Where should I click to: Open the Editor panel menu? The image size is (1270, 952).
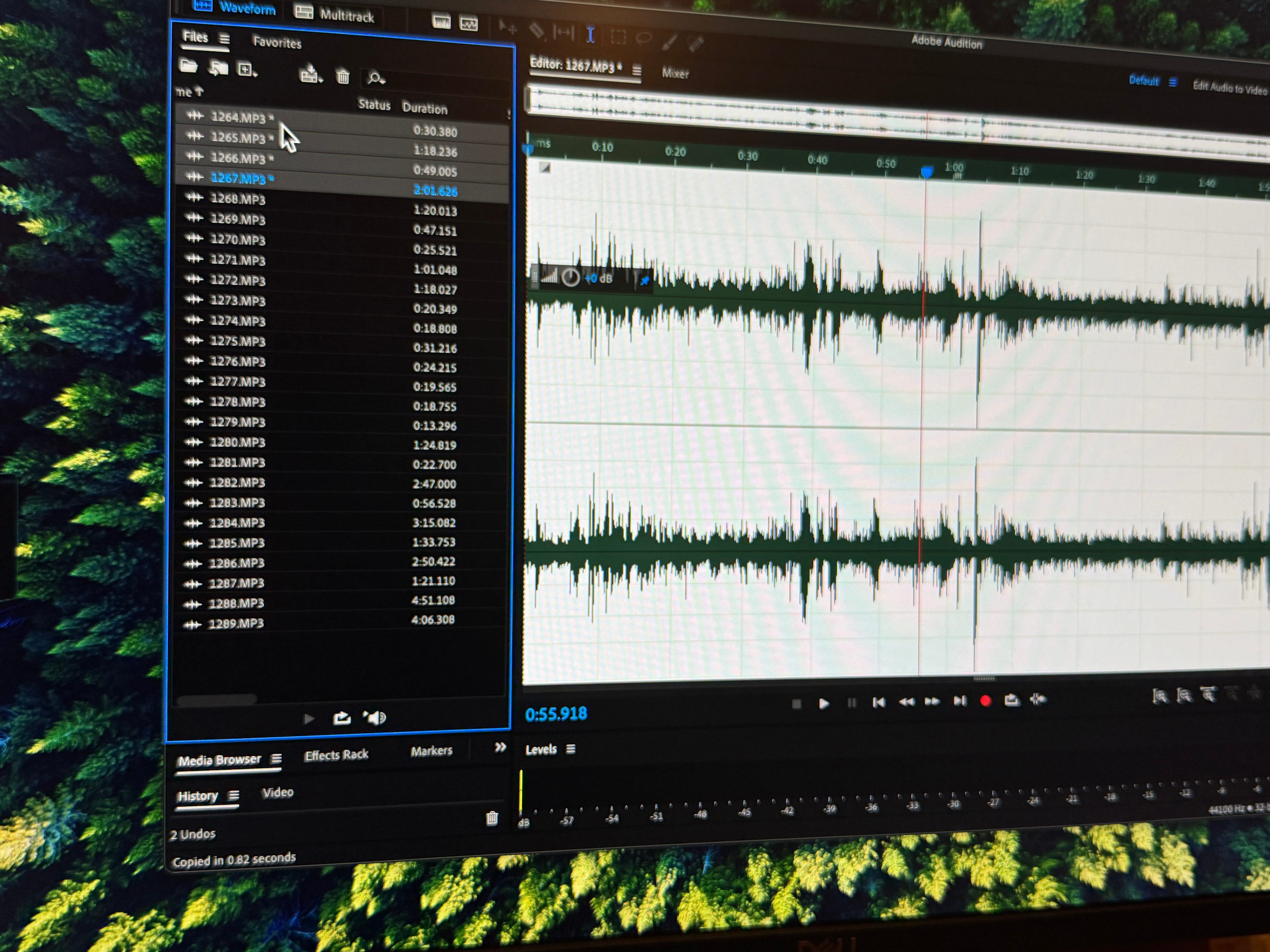[x=637, y=71]
